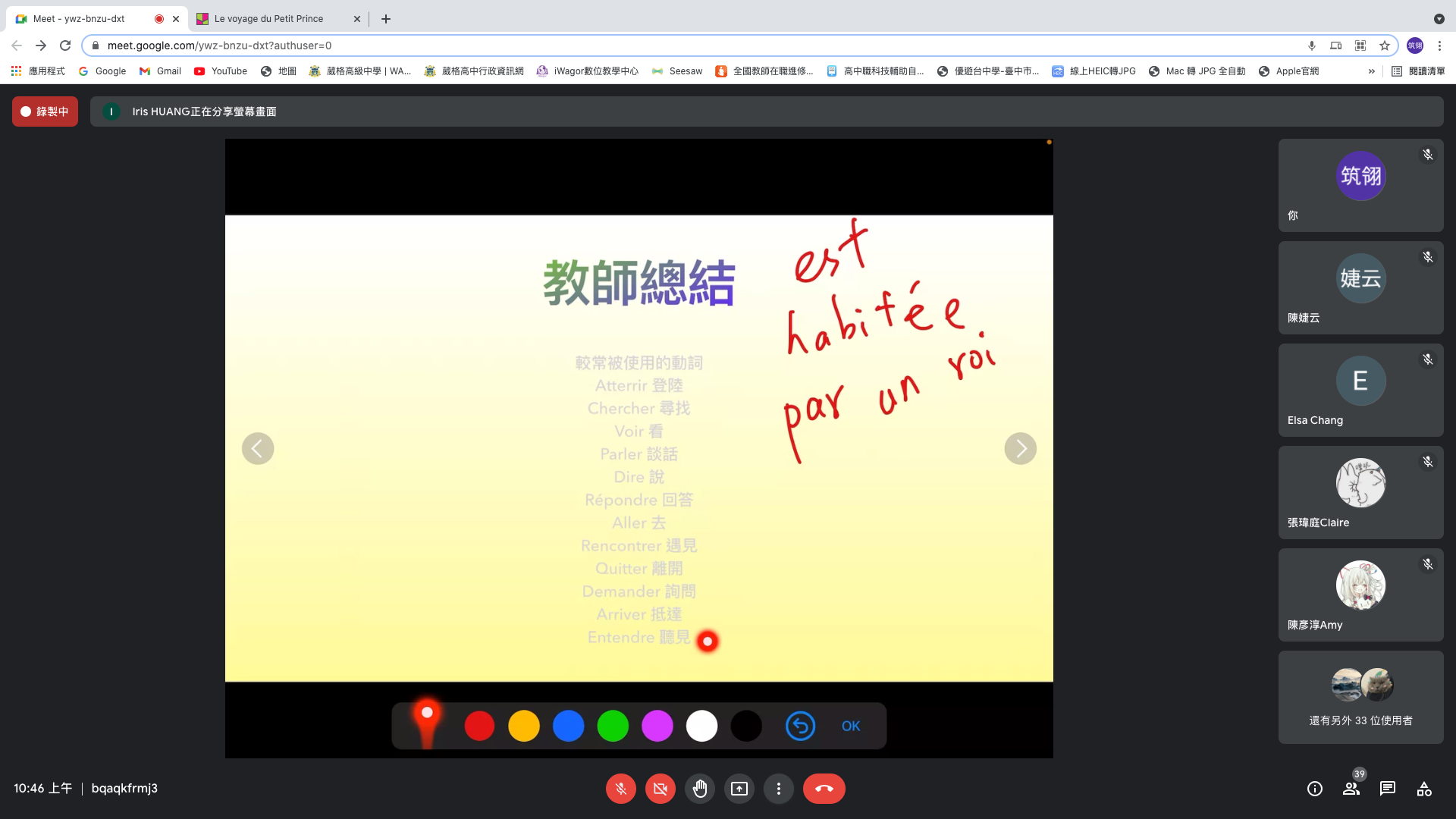
Task: Click the present screen icon
Action: pos(739,789)
